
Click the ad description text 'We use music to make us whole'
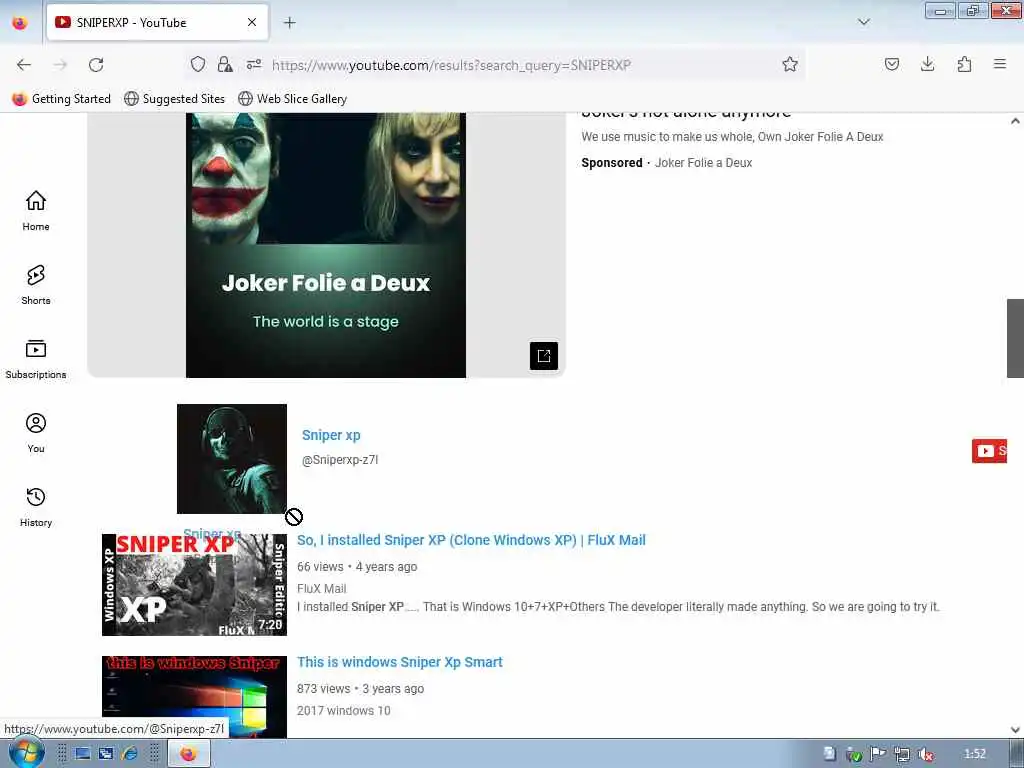click(x=732, y=136)
